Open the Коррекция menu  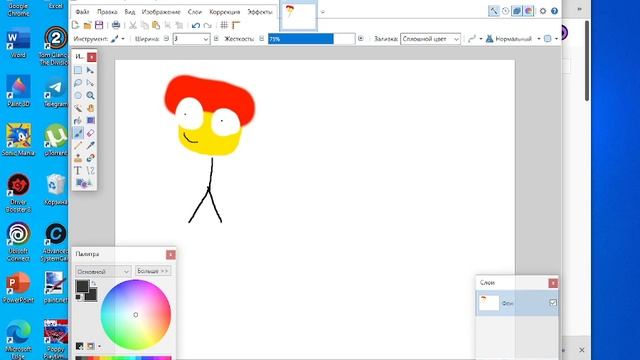coord(225,12)
